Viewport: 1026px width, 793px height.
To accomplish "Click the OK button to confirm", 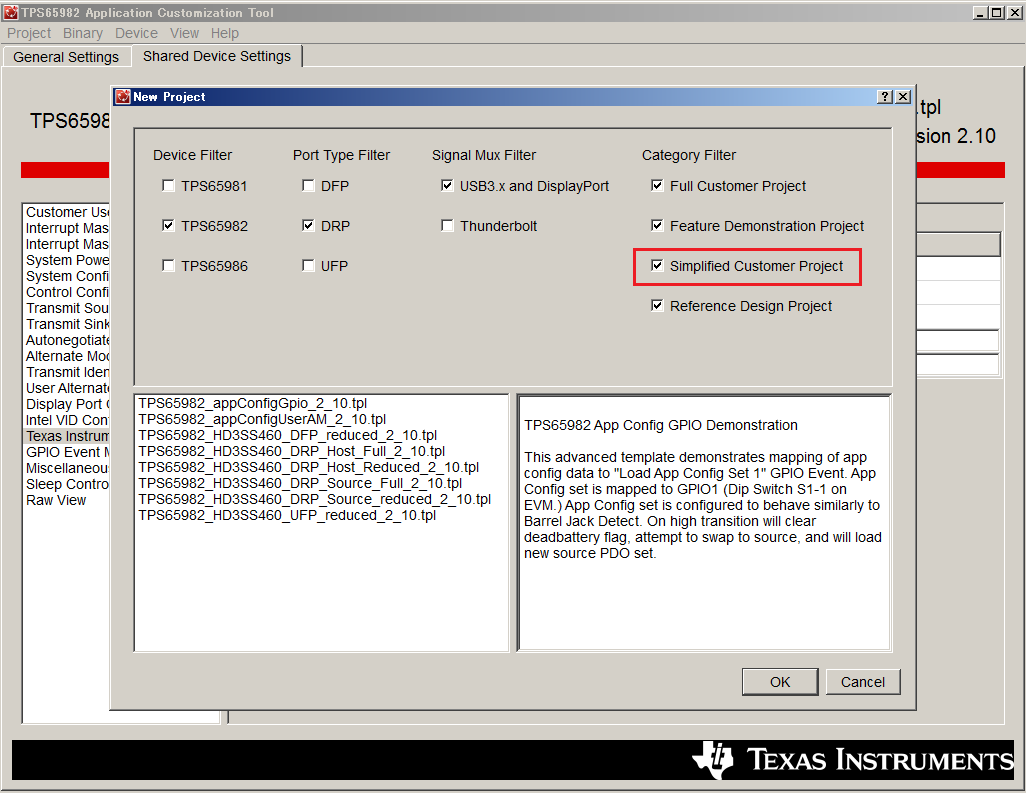I will coord(780,681).
